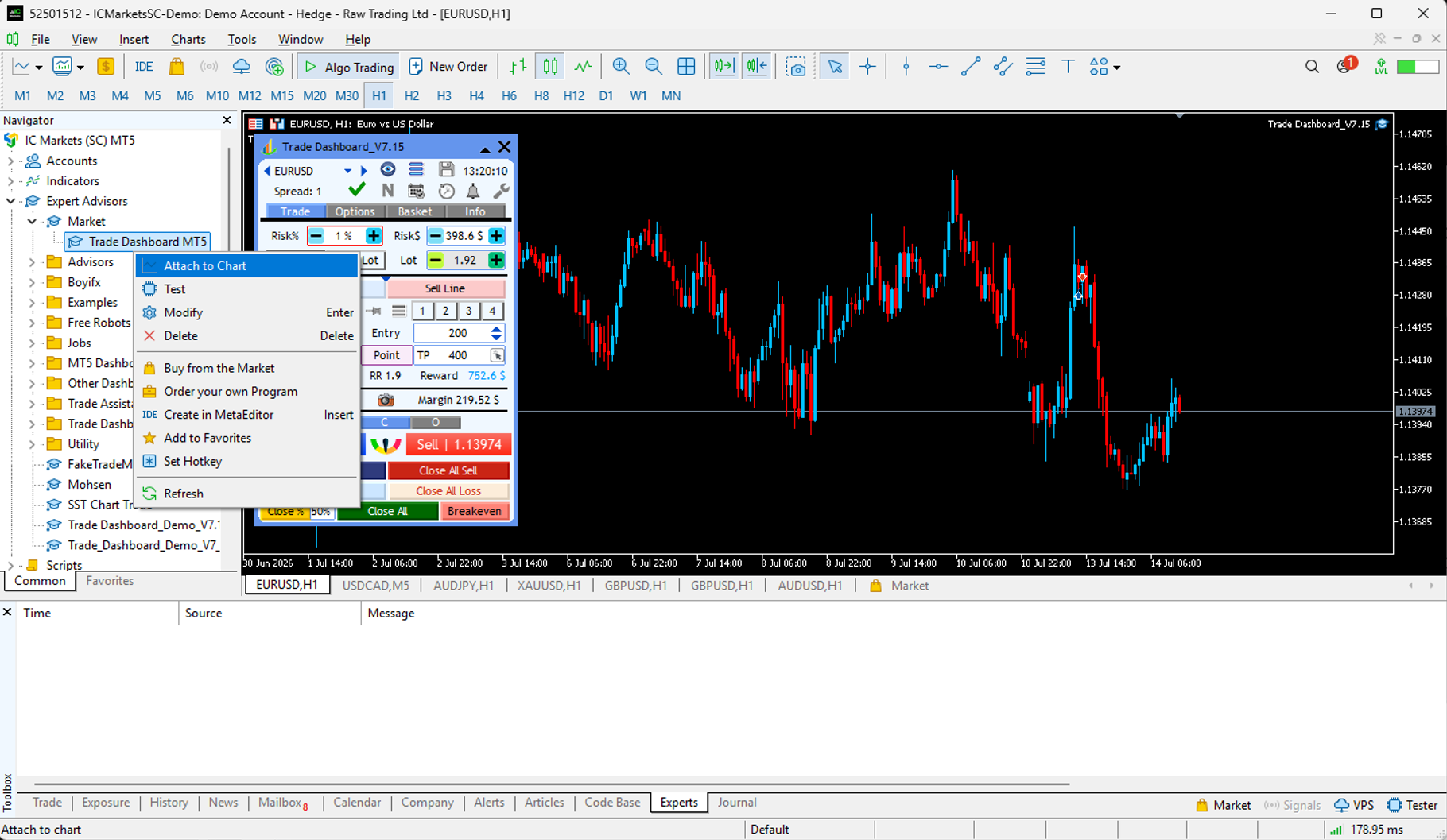The image size is (1447, 840).
Task: Toggle Algo Trading on or off
Action: 348,67
